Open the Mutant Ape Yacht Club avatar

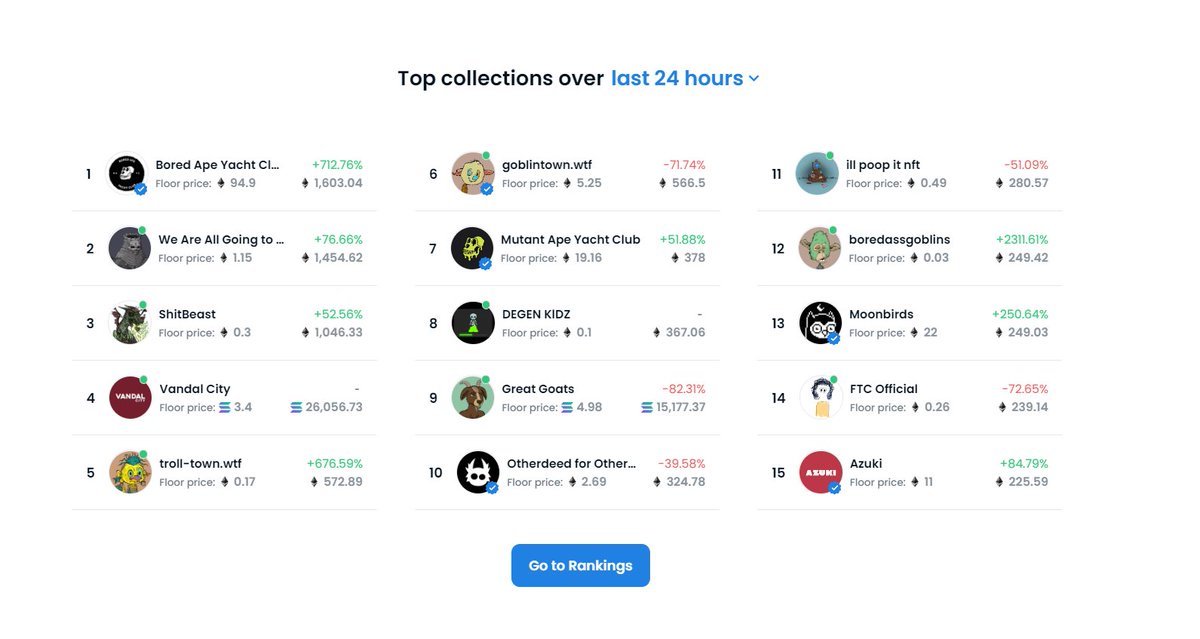[472, 248]
